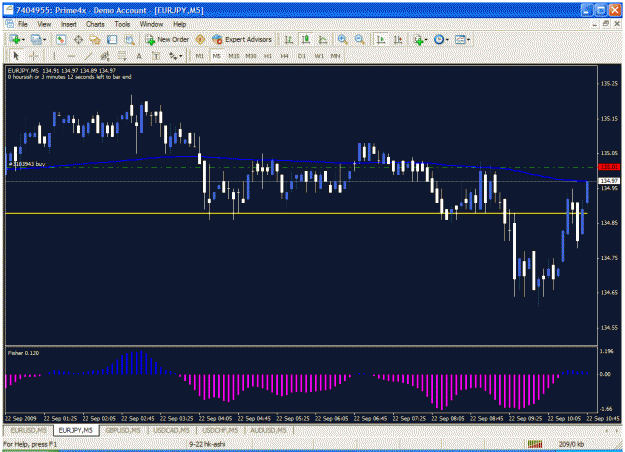Expand the Profiles dropdown arrow
Viewport: 625px width, 452px height.
[x=44, y=40]
